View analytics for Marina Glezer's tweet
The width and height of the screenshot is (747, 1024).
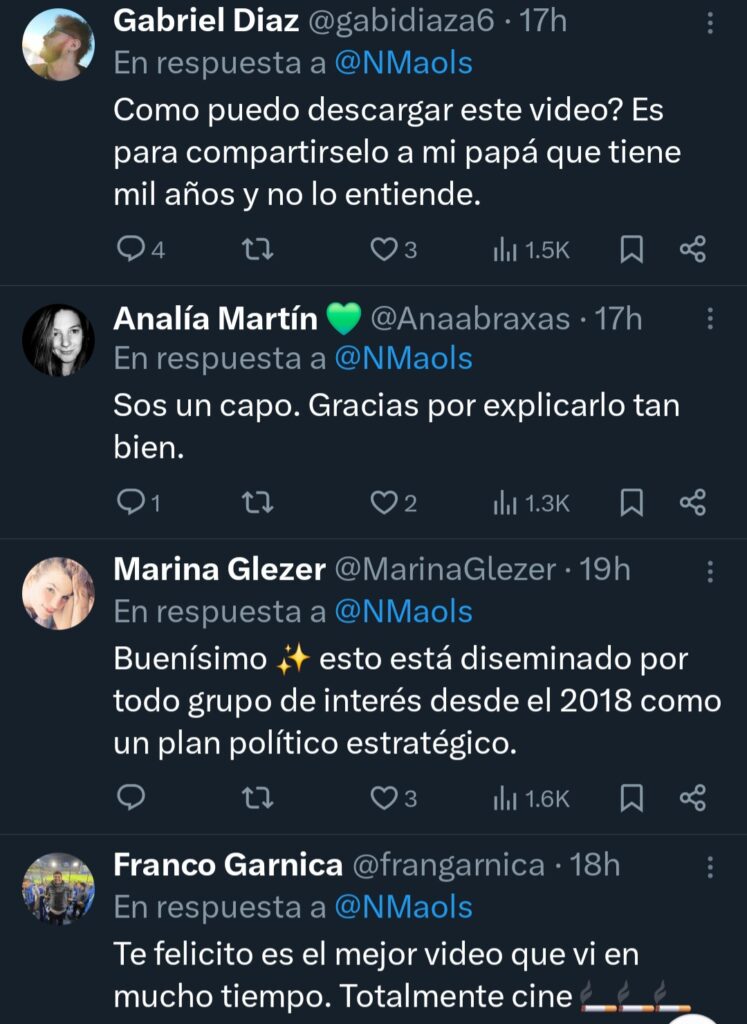click(531, 797)
